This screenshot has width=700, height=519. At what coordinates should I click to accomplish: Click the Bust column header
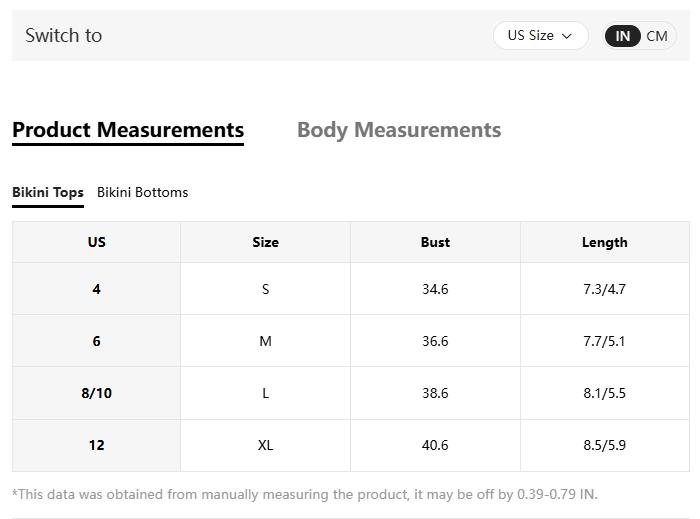click(x=435, y=242)
